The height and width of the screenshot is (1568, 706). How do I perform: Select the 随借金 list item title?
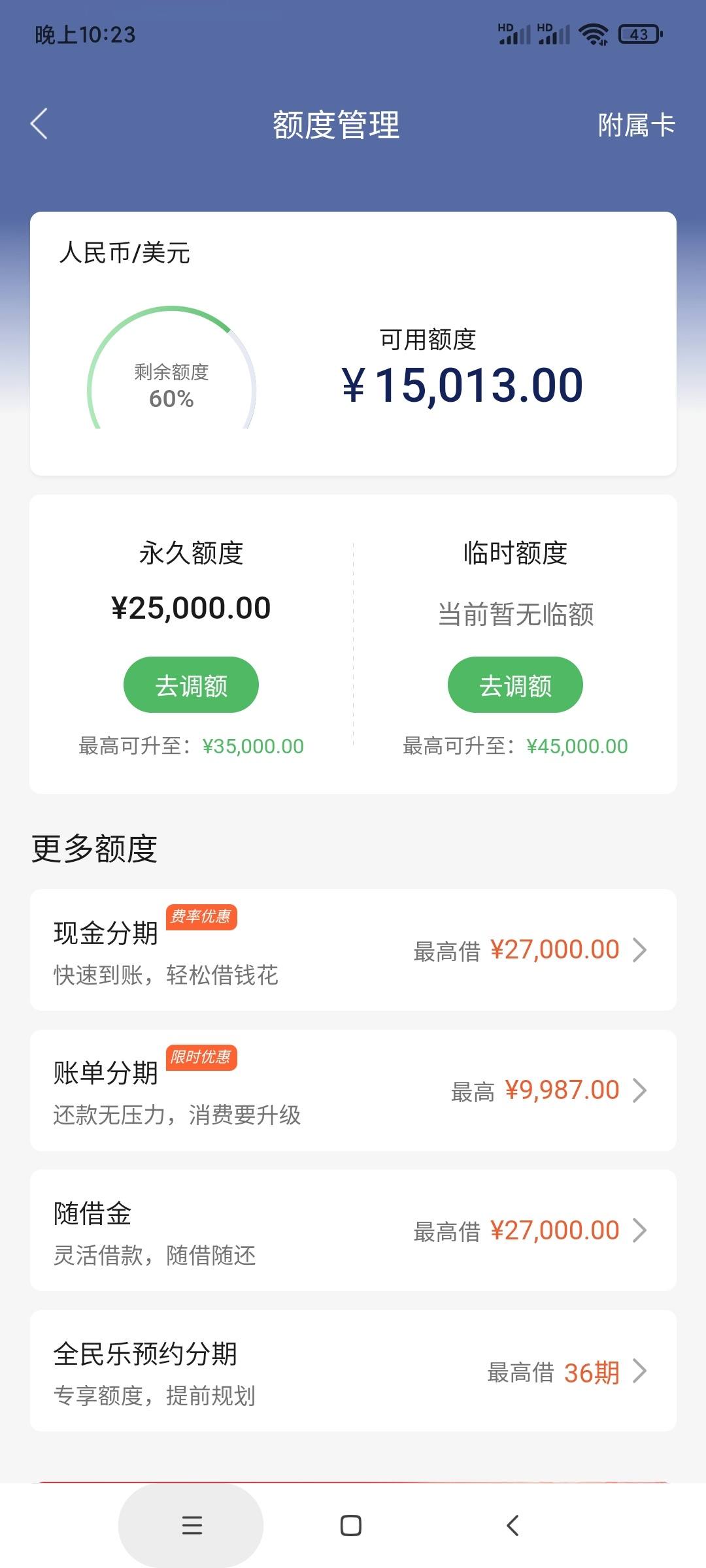click(93, 1213)
